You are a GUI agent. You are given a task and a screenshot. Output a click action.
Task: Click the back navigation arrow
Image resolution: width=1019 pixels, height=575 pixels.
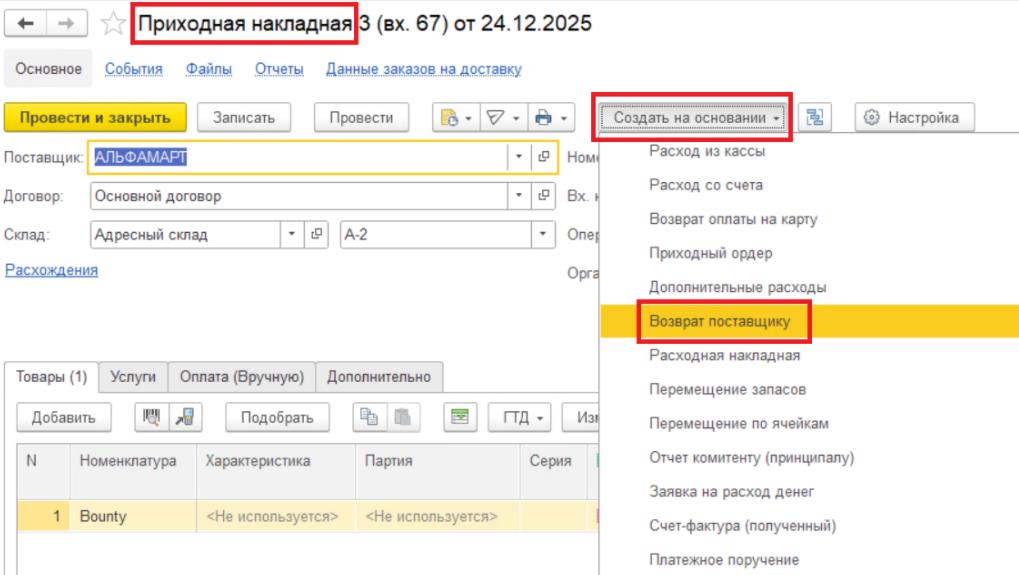[x=25, y=23]
